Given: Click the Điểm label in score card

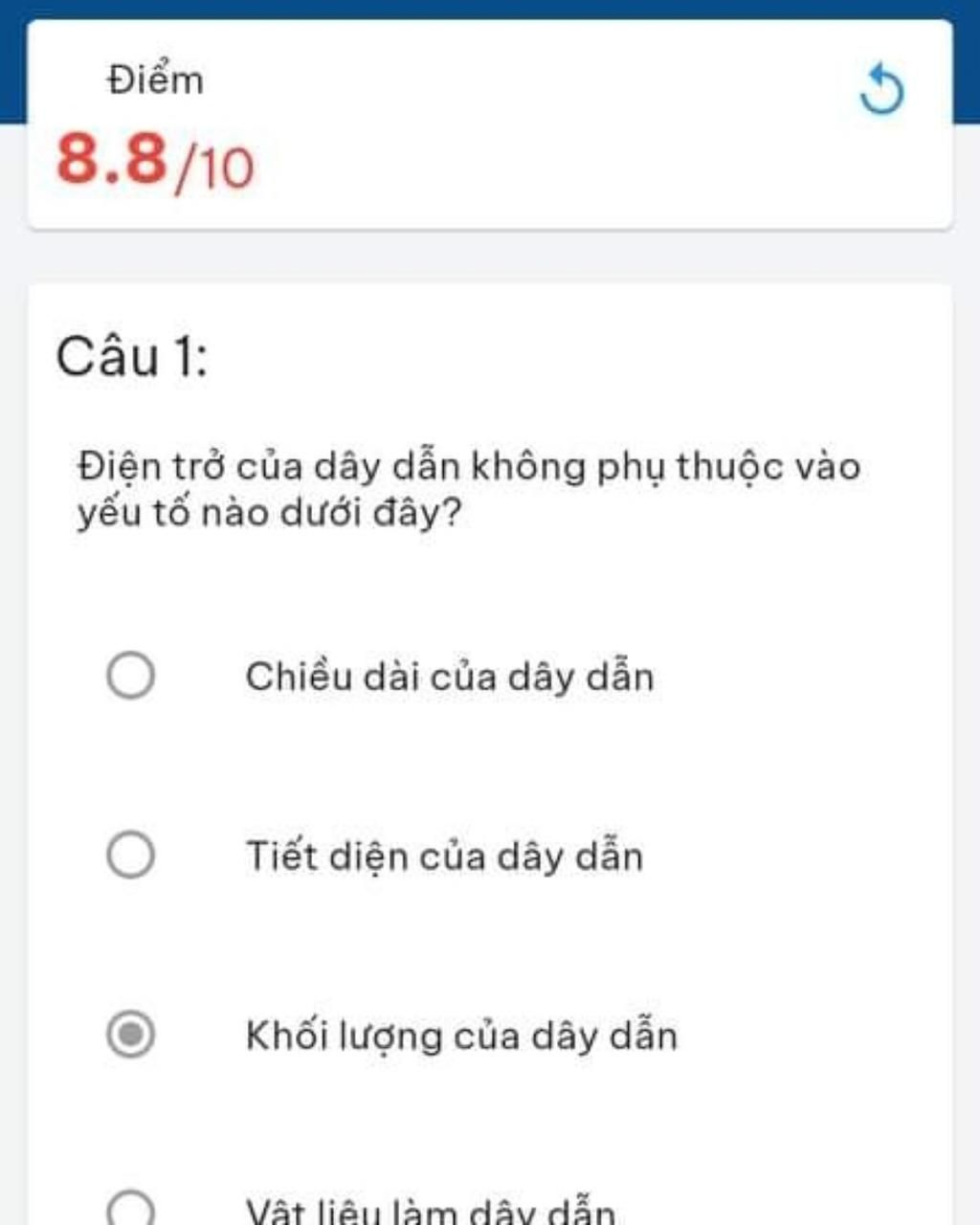Looking at the screenshot, I should pos(155,78).
